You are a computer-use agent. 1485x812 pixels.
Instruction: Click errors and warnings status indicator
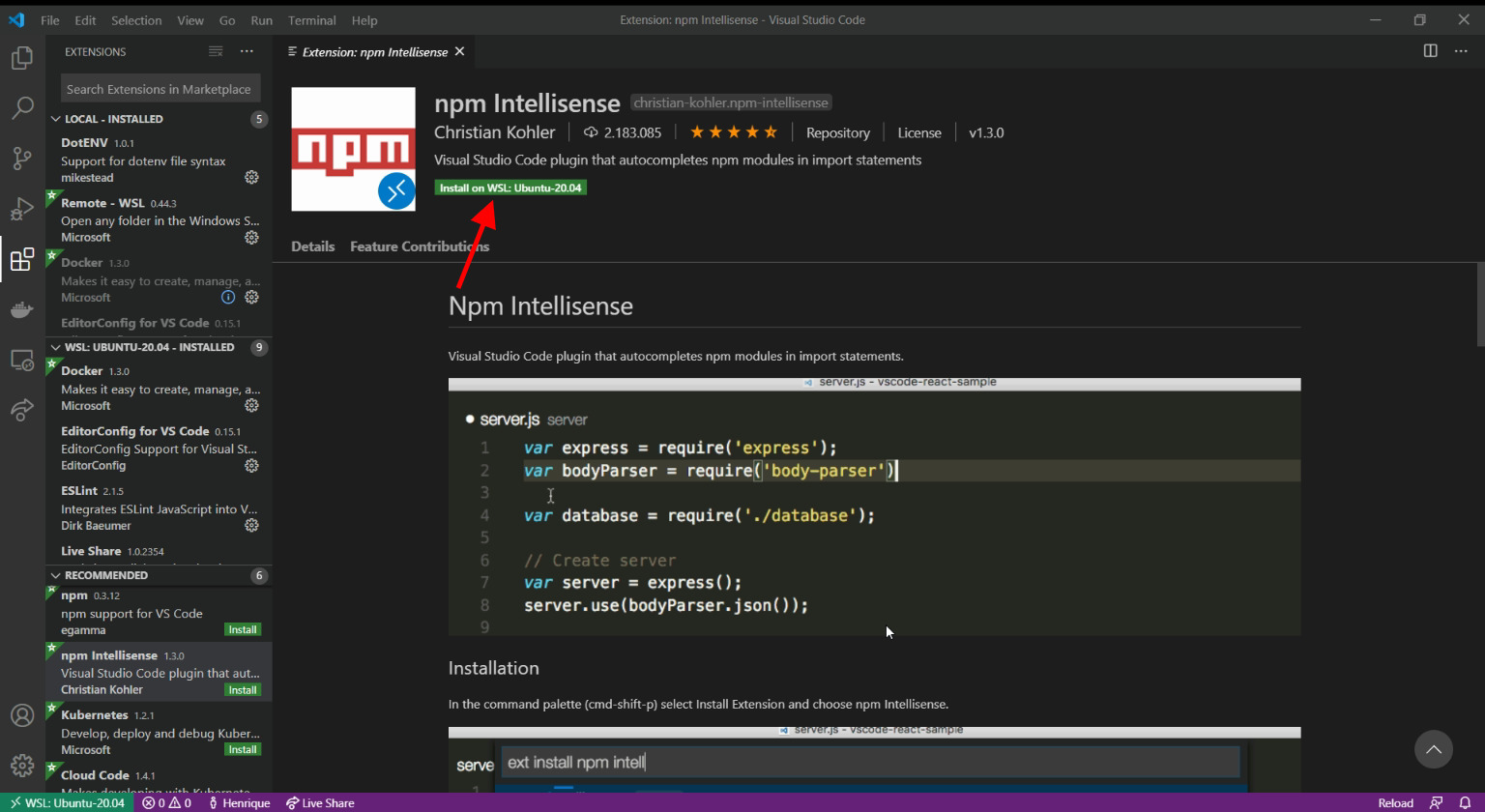166,802
